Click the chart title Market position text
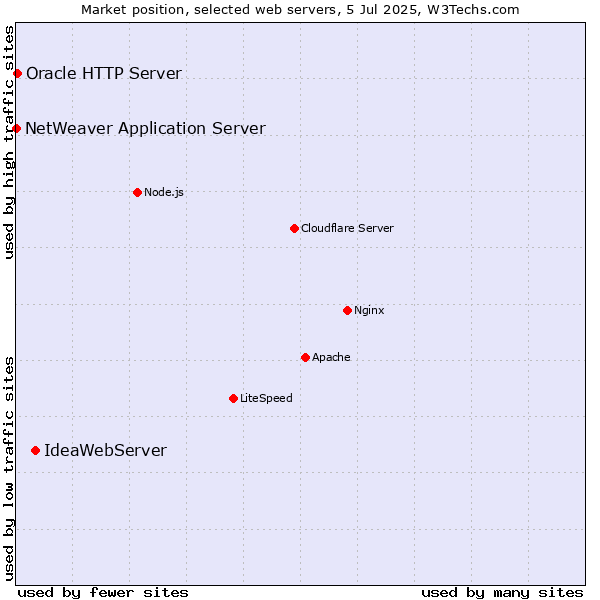The image size is (600, 600). [x=300, y=10]
